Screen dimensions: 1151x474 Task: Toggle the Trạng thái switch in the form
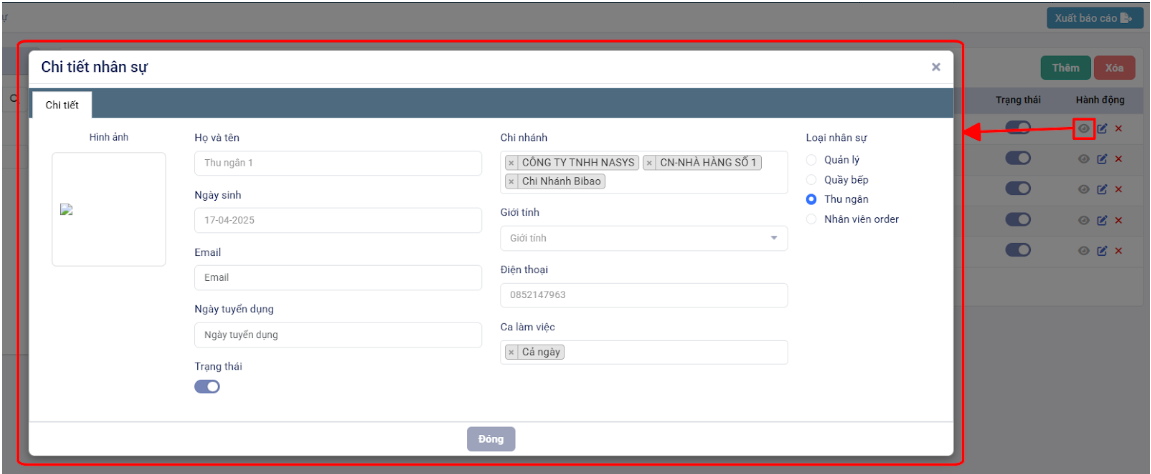tap(207, 387)
